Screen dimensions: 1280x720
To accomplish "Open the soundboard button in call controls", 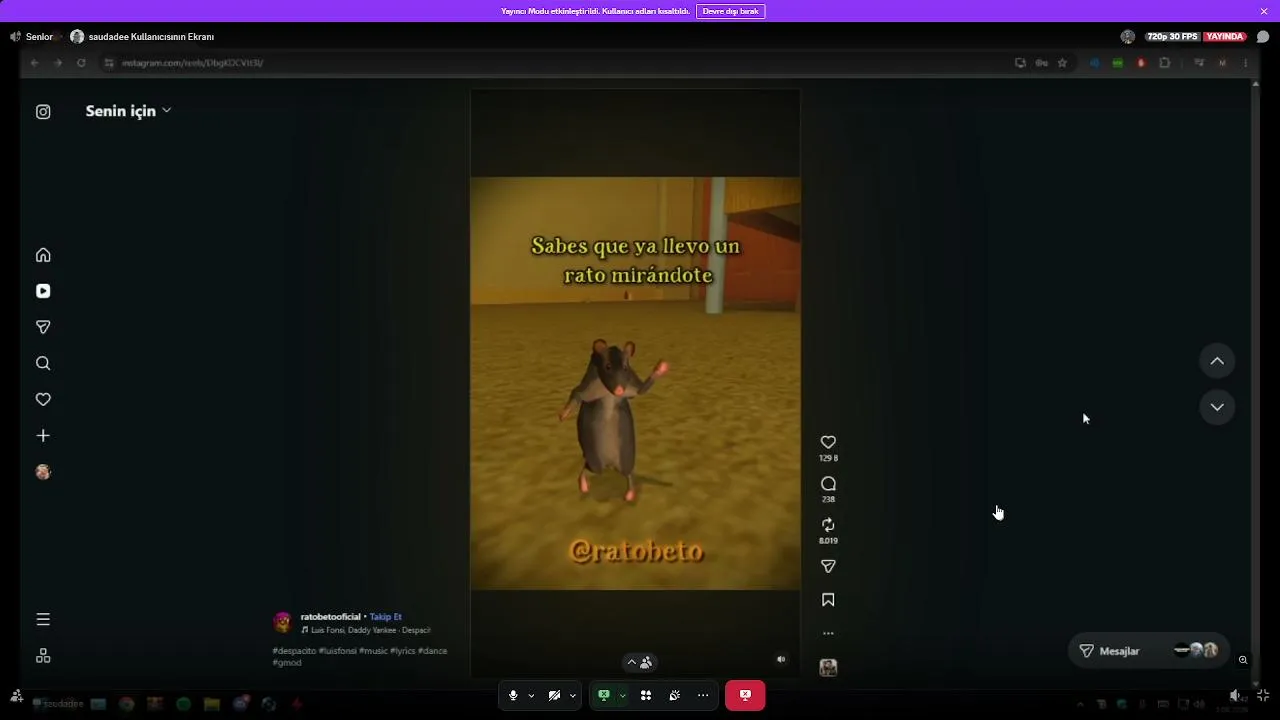I will (x=675, y=695).
